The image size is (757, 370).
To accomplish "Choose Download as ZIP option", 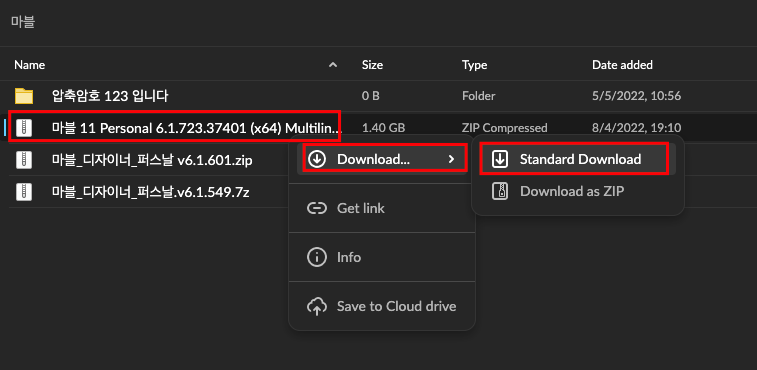I will [577, 191].
